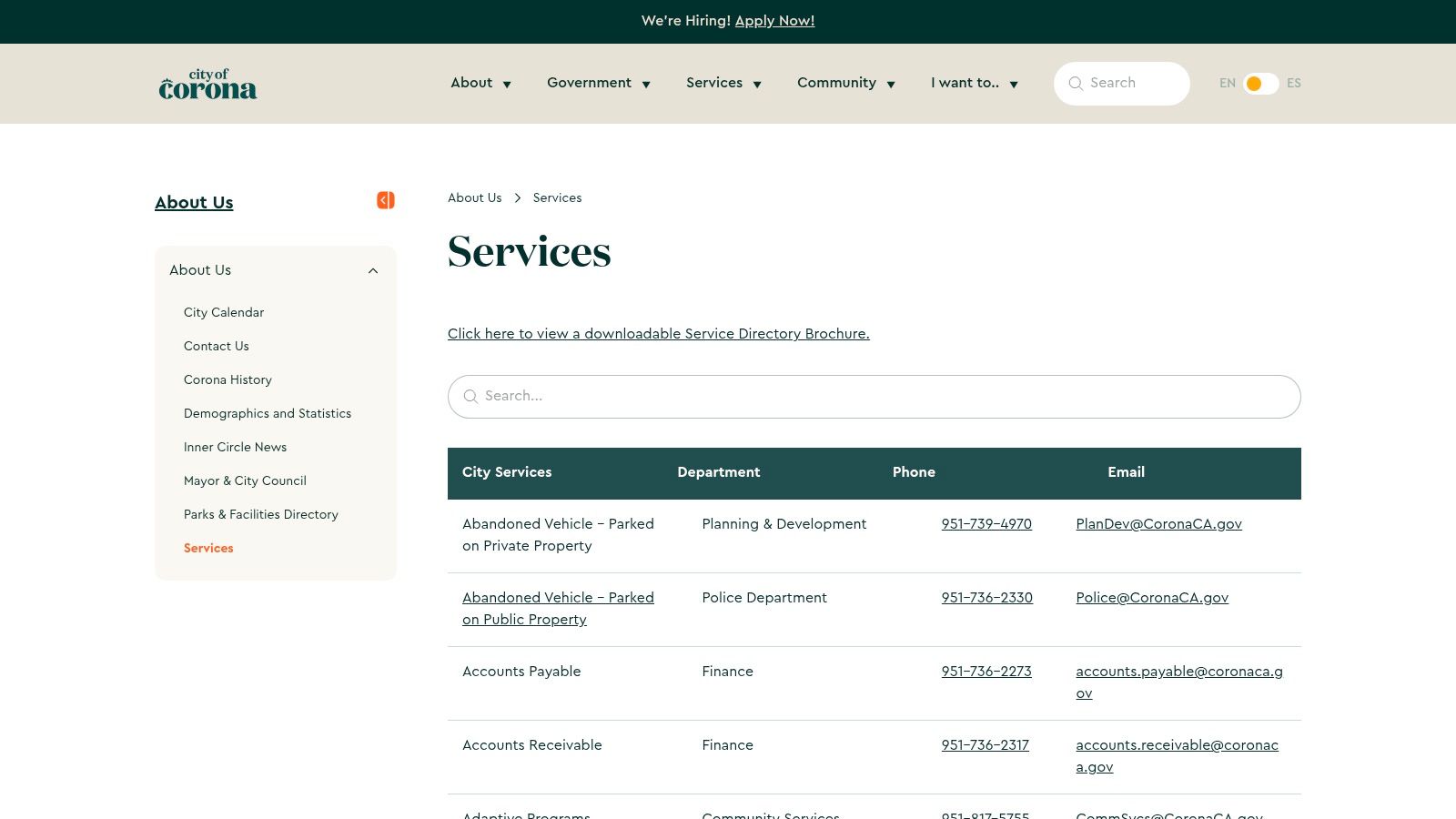Click magnifier icon in services search bar
The height and width of the screenshot is (819, 1456).
click(x=470, y=397)
